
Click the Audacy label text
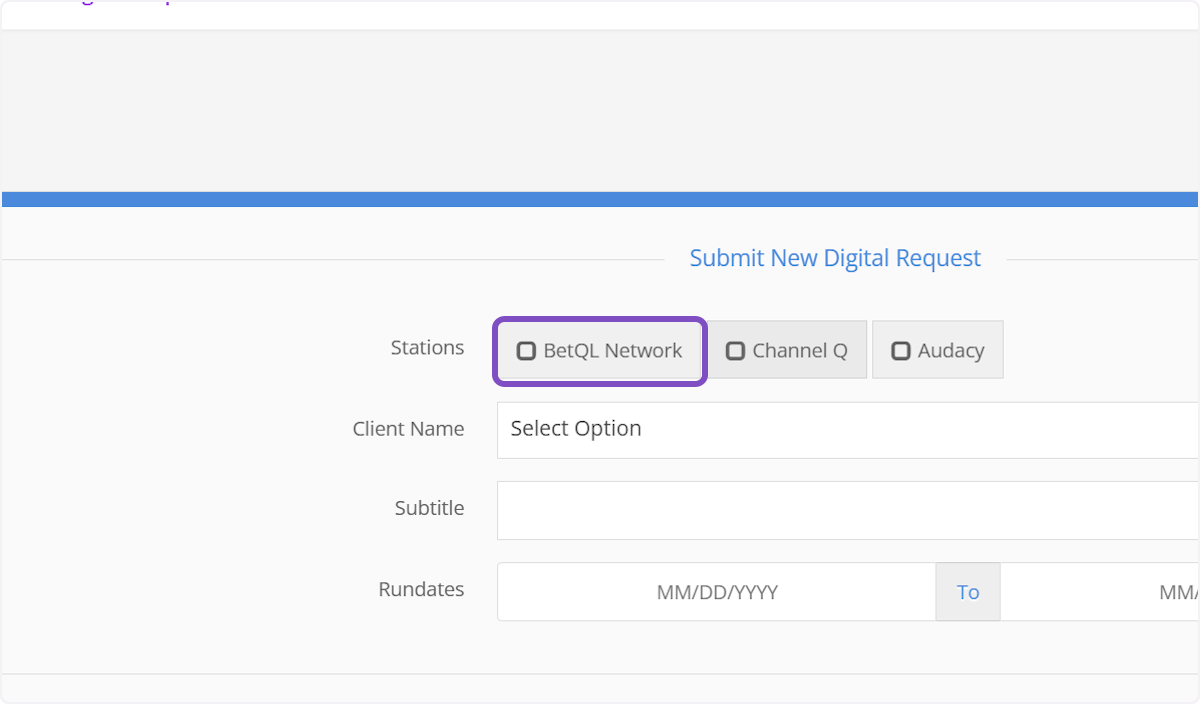(x=950, y=351)
